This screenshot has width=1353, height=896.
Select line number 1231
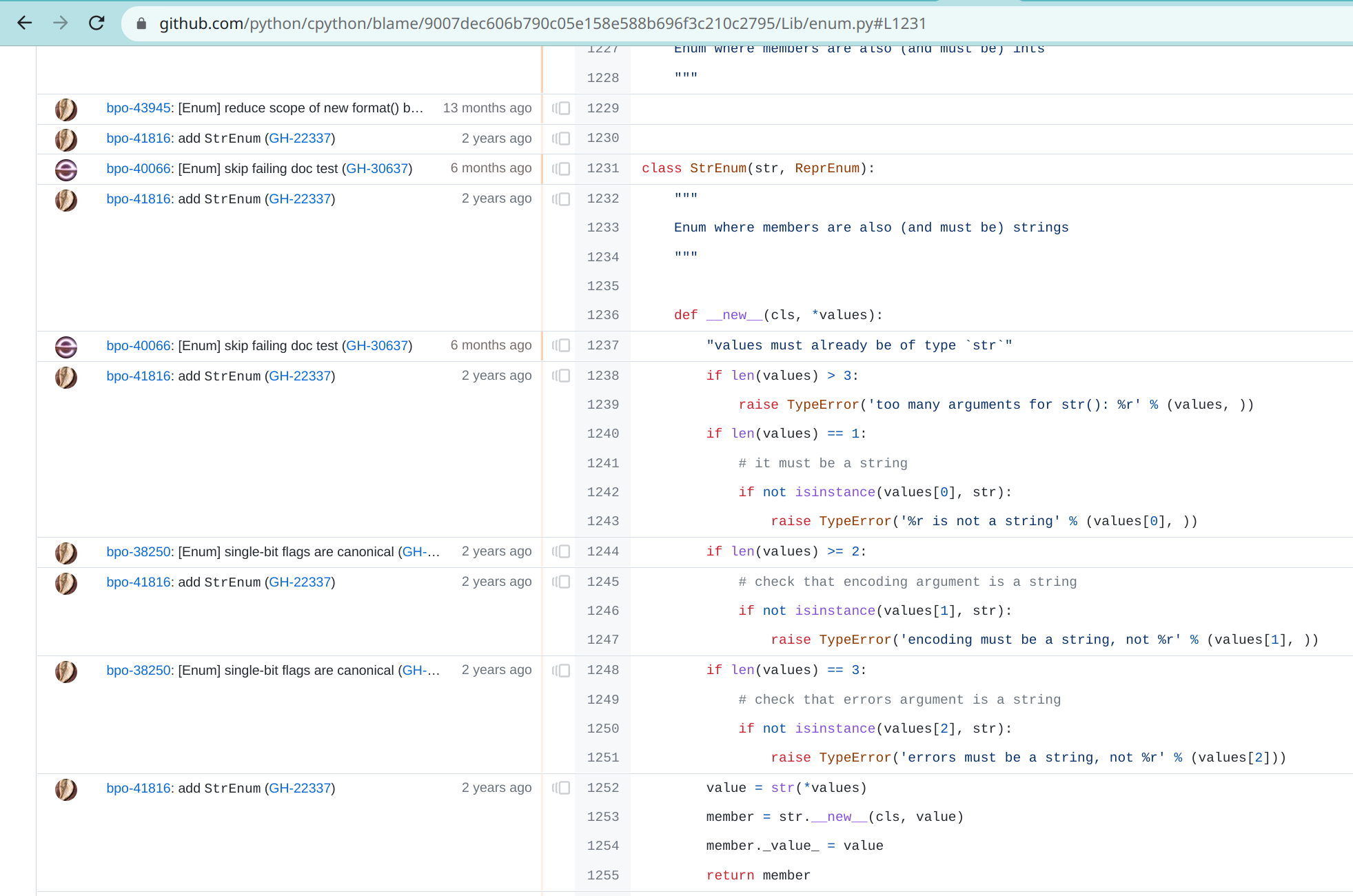tap(602, 168)
